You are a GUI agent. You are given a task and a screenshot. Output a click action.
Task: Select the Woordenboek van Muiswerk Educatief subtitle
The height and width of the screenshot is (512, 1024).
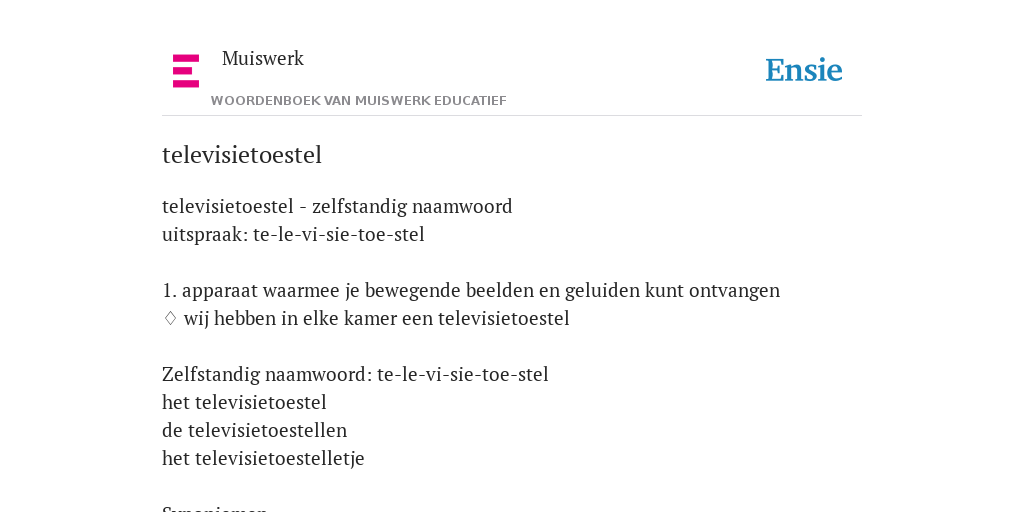[359, 101]
